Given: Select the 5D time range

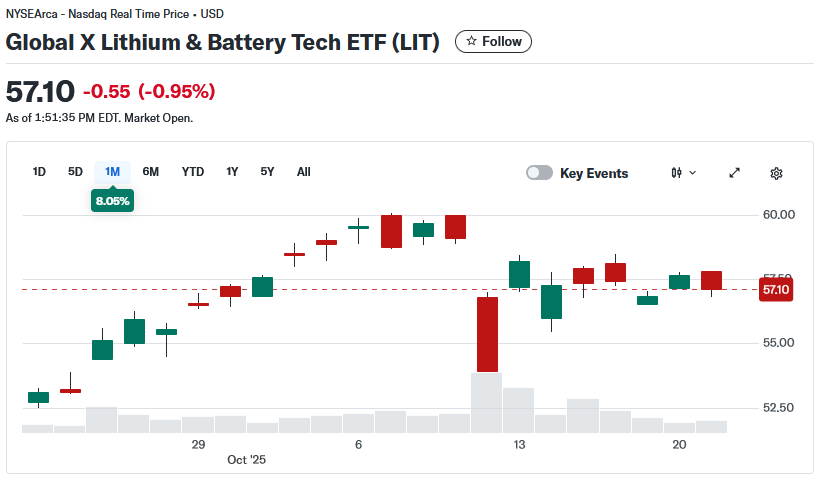Looking at the screenshot, I should pyautogui.click(x=75, y=172).
